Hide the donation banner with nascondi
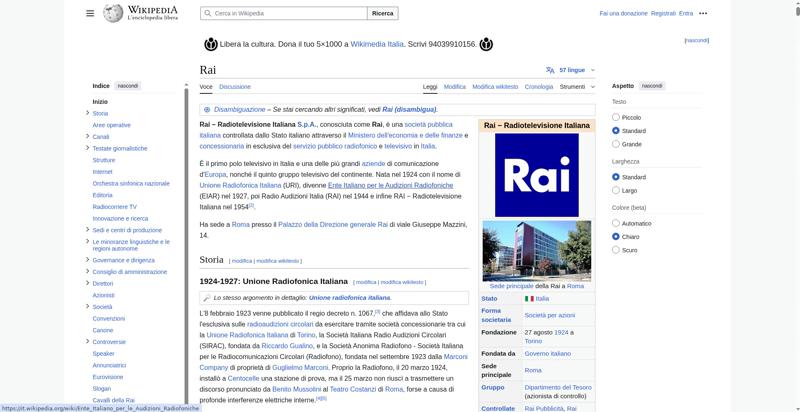 [696, 40]
